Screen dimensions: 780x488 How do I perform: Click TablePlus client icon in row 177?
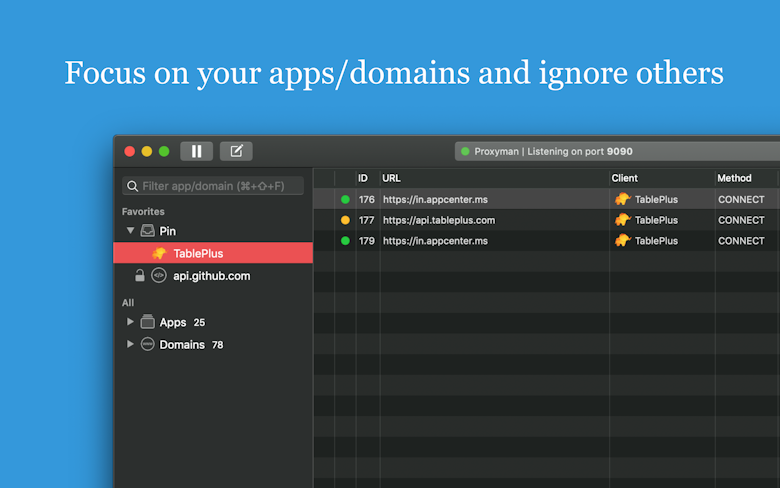[622, 219]
